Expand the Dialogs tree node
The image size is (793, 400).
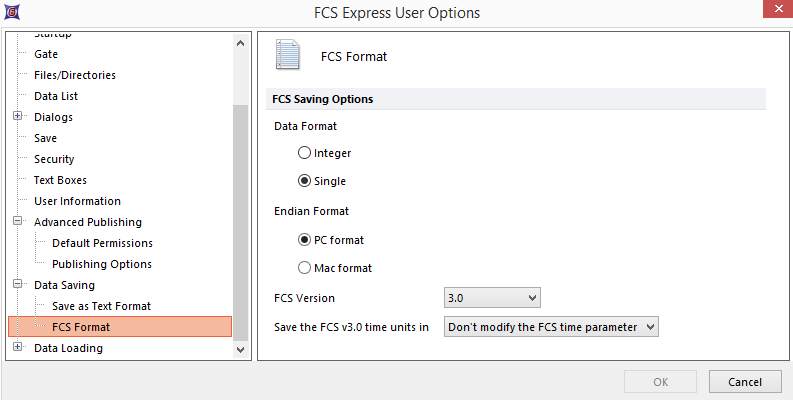click(18, 117)
